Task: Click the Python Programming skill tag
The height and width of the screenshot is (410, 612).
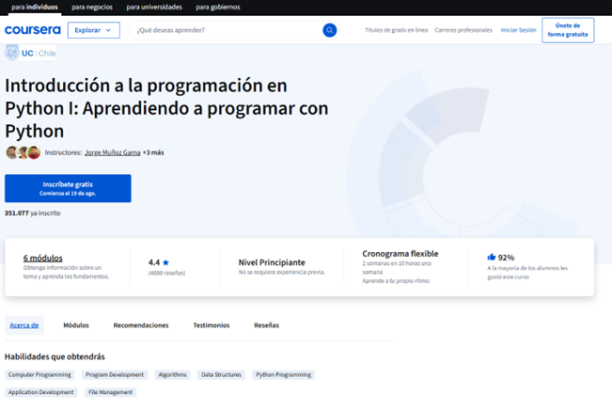Action: point(282,375)
